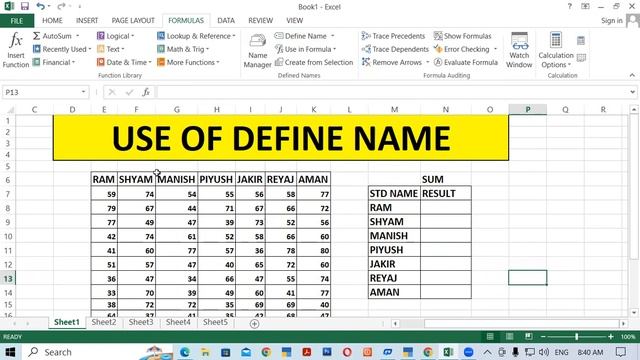Click Trace Precedents
The width and height of the screenshot is (640, 360).
[393, 36]
